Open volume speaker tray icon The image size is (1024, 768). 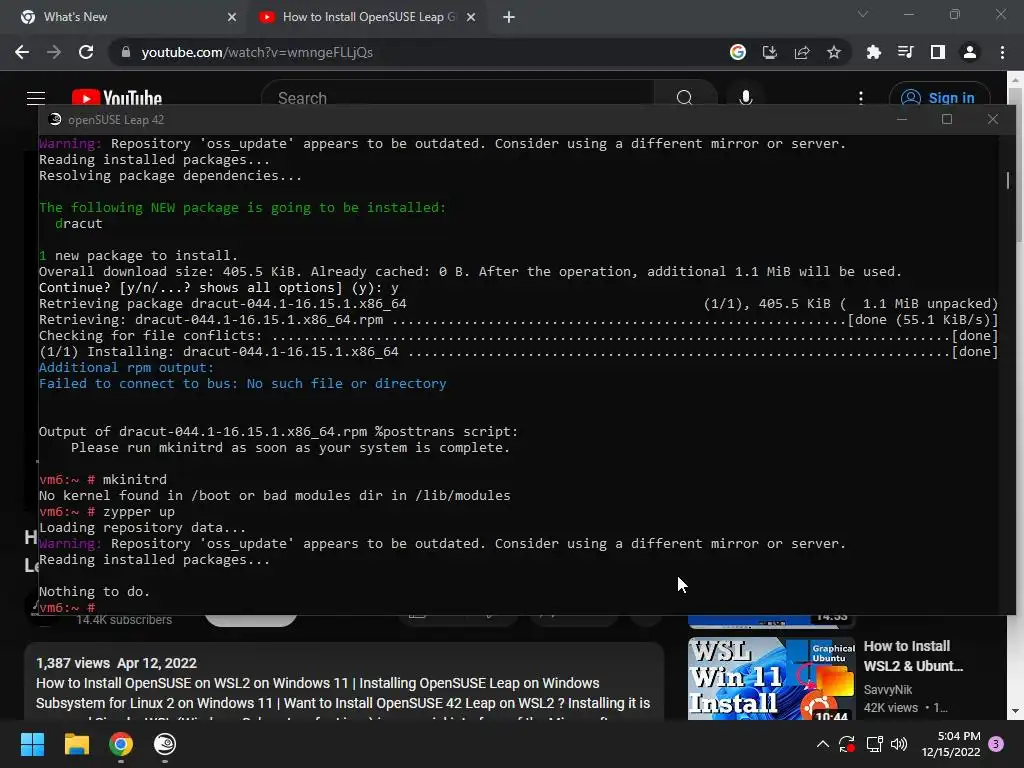[899, 744]
